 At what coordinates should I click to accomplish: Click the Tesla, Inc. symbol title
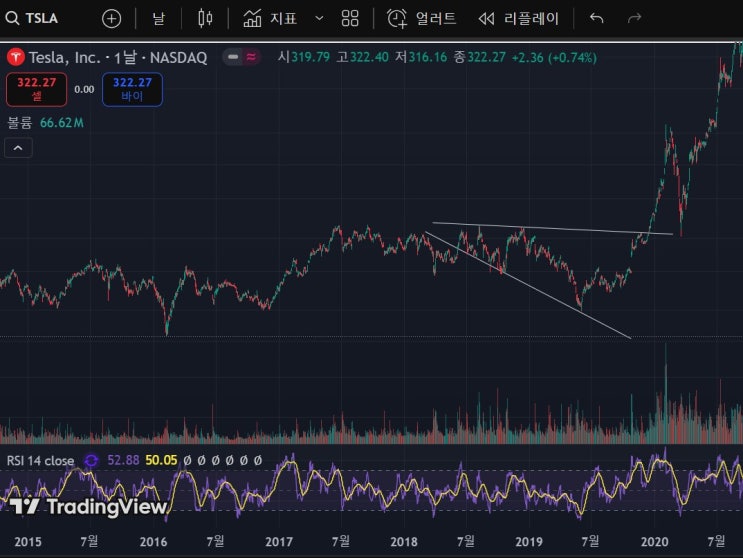click(118, 58)
